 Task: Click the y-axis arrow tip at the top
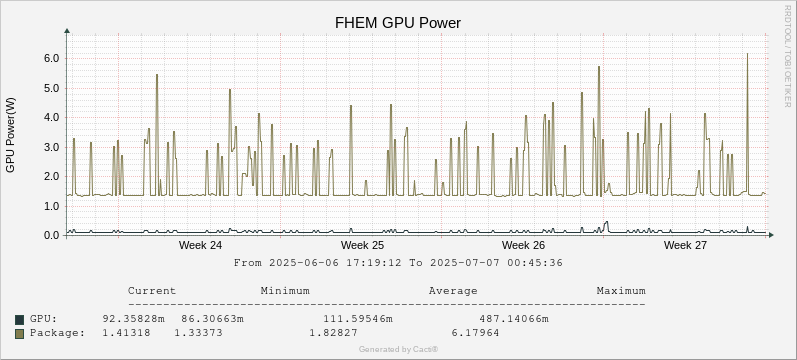coord(67,31)
